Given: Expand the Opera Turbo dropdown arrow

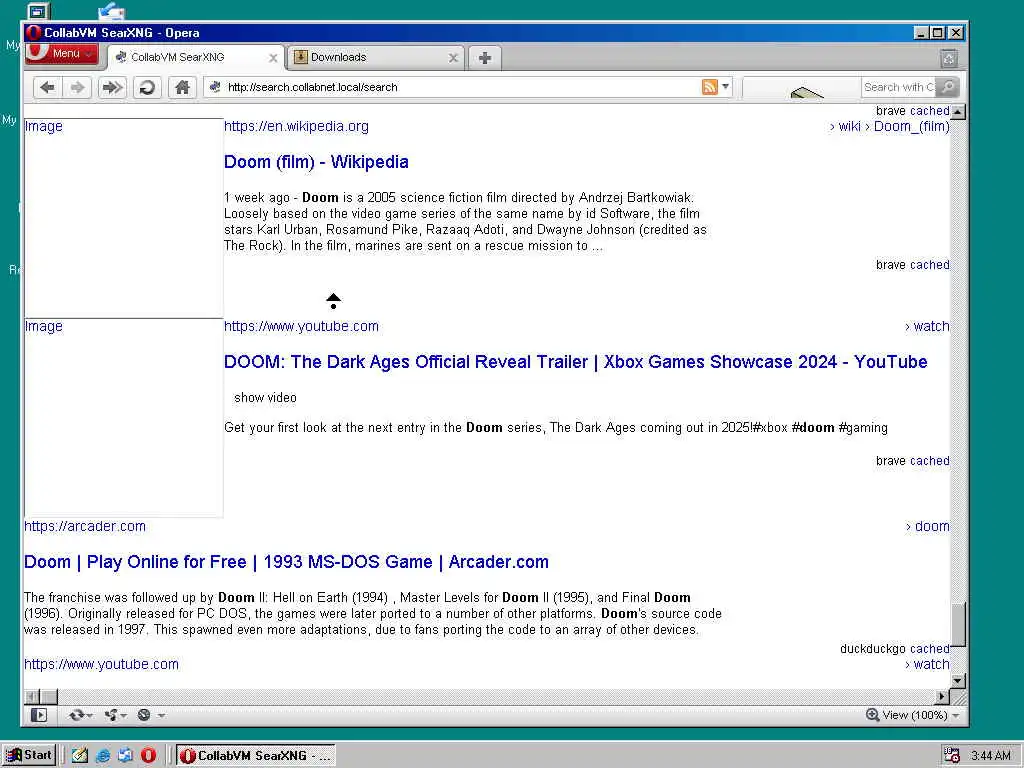Looking at the screenshot, I should coord(161,715).
